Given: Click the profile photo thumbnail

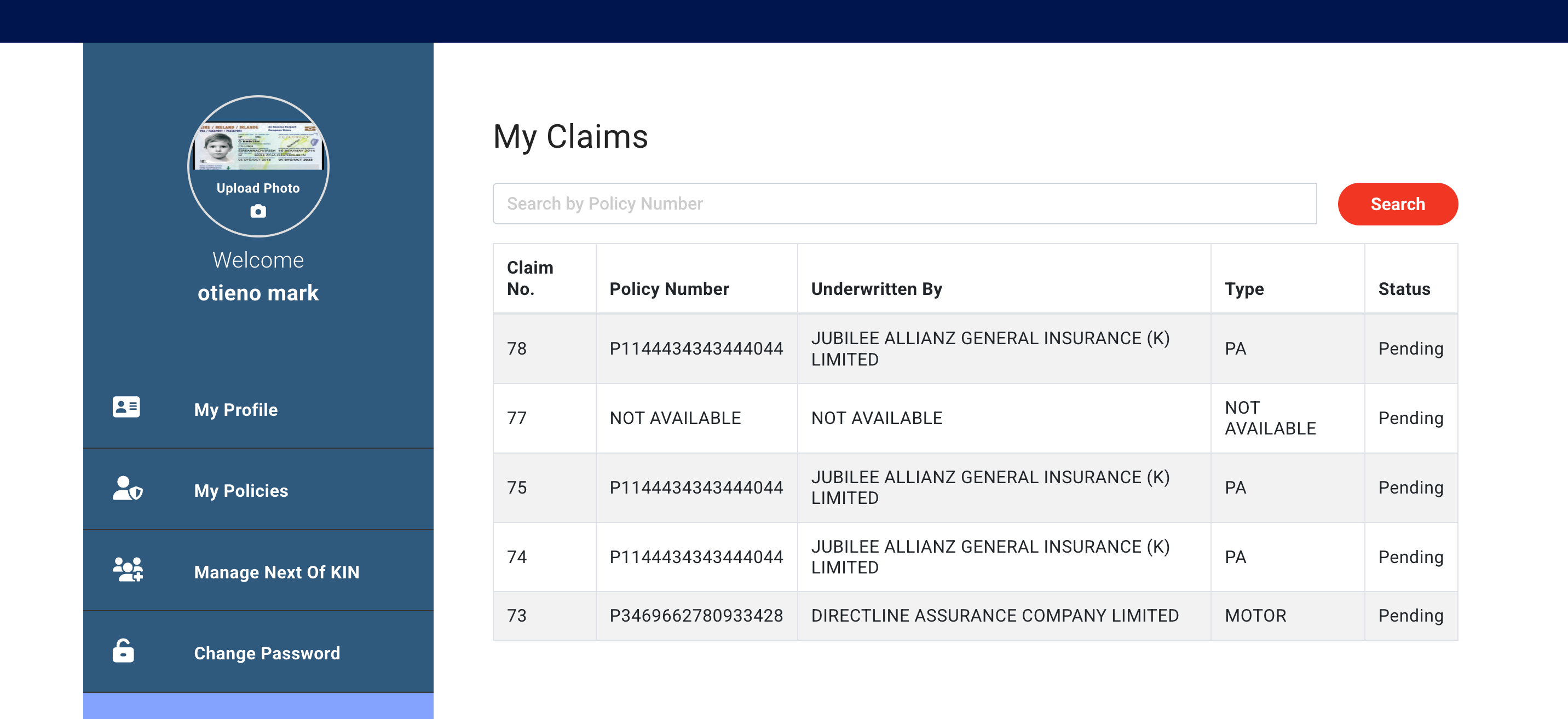Looking at the screenshot, I should pos(258,146).
